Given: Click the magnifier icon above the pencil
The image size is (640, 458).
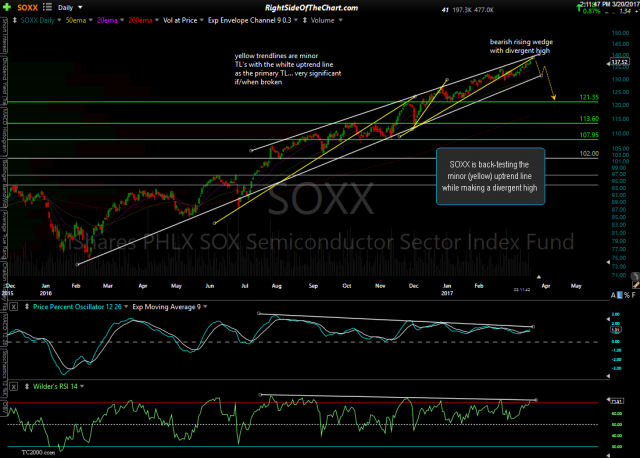Looking at the screenshot, I should tap(635, 276).
